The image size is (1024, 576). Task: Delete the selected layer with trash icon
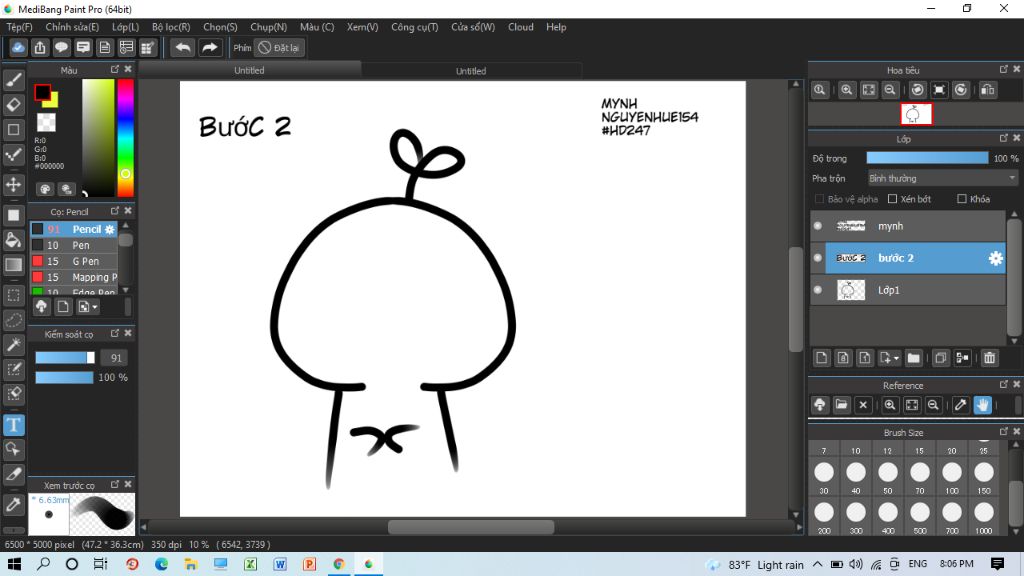click(989, 358)
